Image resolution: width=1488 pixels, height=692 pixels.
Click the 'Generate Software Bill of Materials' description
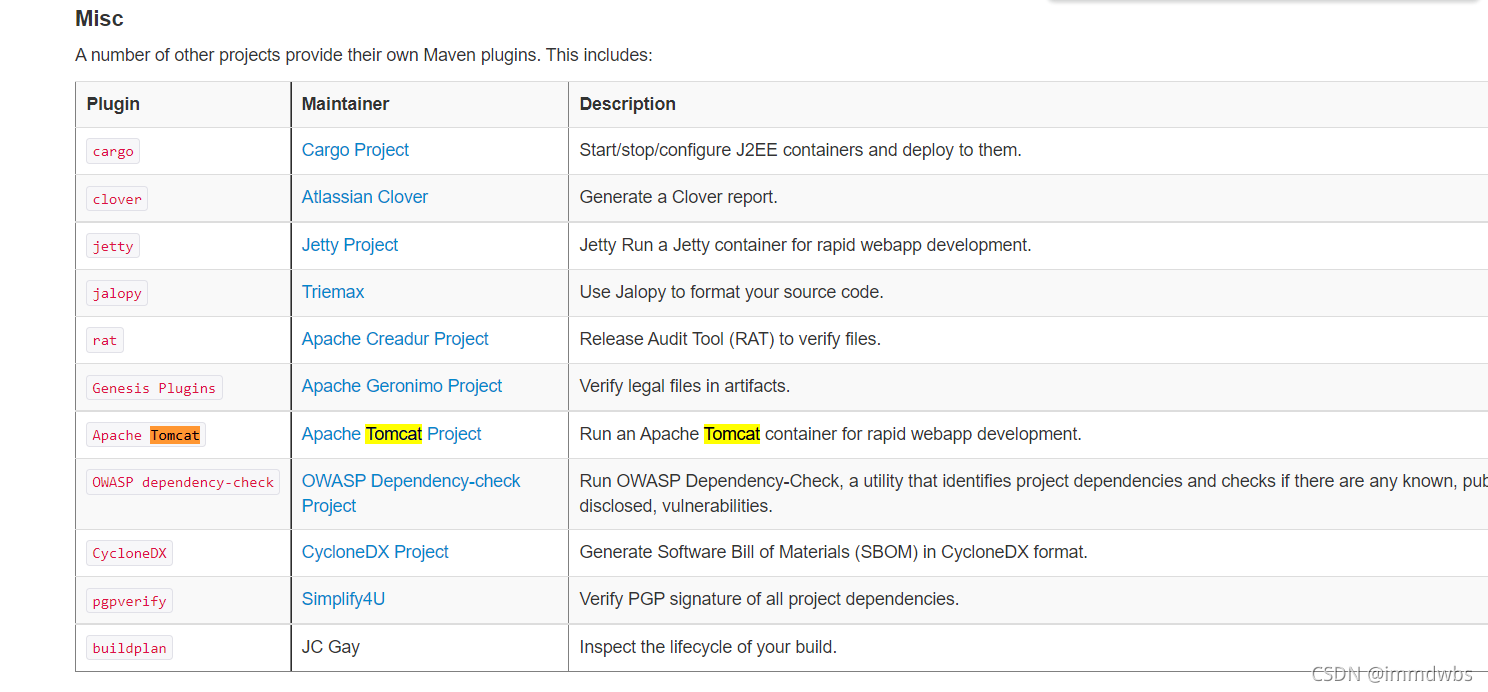pyautogui.click(x=834, y=552)
